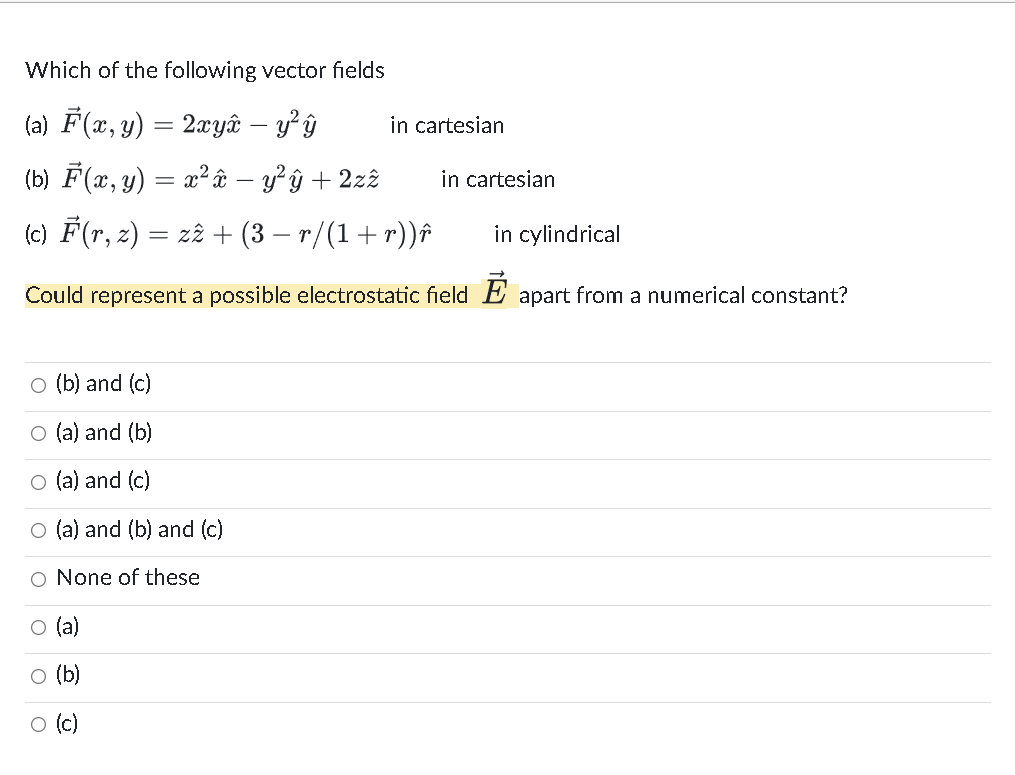Select answer choice "(c)"

38,724
